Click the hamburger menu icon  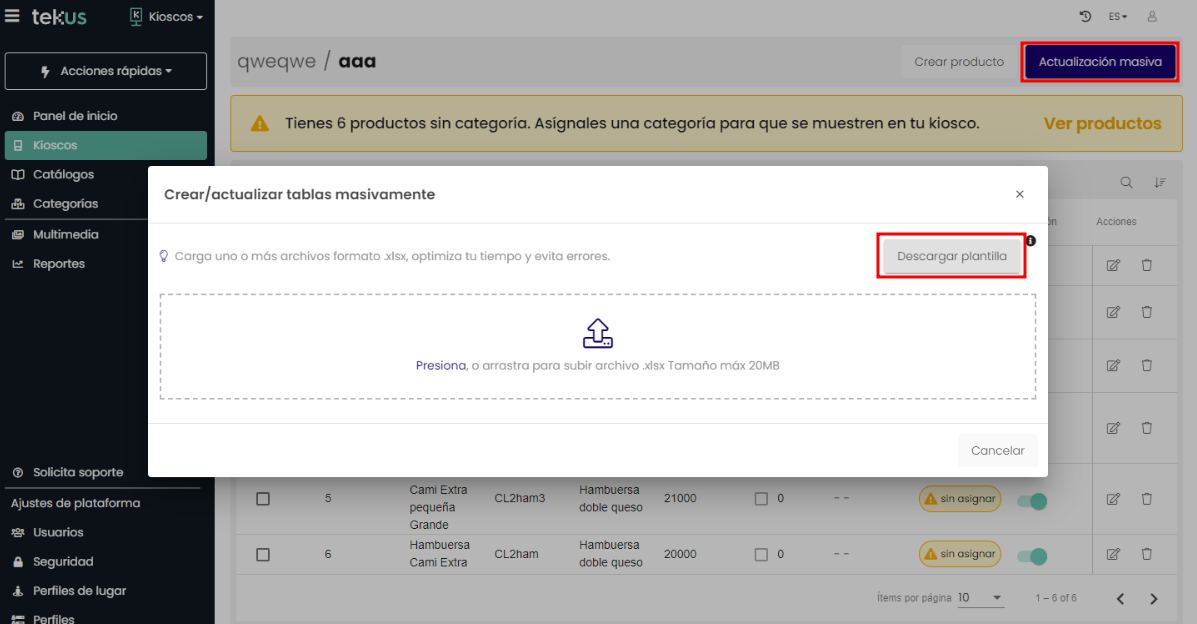coord(13,17)
